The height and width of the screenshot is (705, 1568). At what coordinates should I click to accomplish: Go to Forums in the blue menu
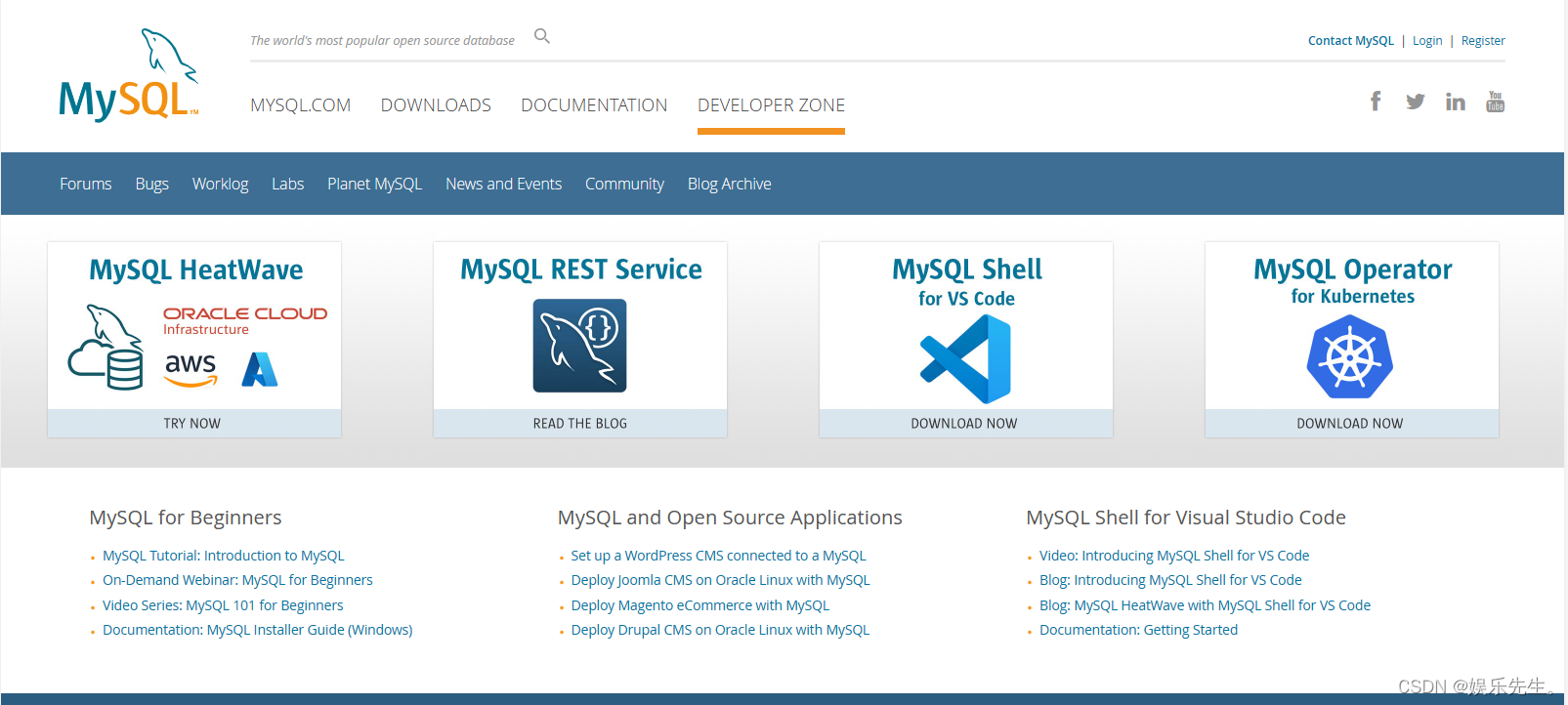(86, 184)
